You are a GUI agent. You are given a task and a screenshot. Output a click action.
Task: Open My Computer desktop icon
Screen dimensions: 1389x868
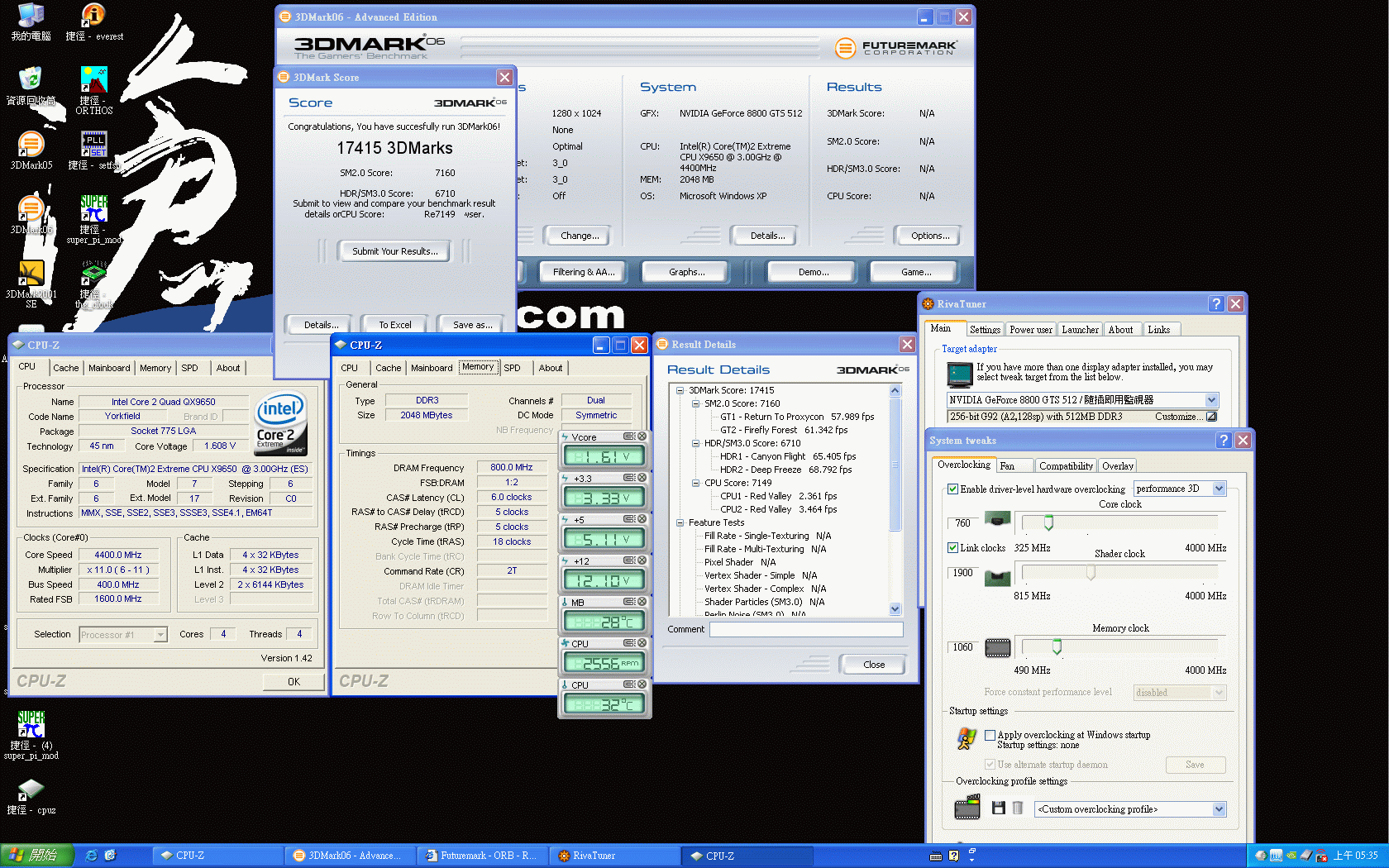(31, 21)
